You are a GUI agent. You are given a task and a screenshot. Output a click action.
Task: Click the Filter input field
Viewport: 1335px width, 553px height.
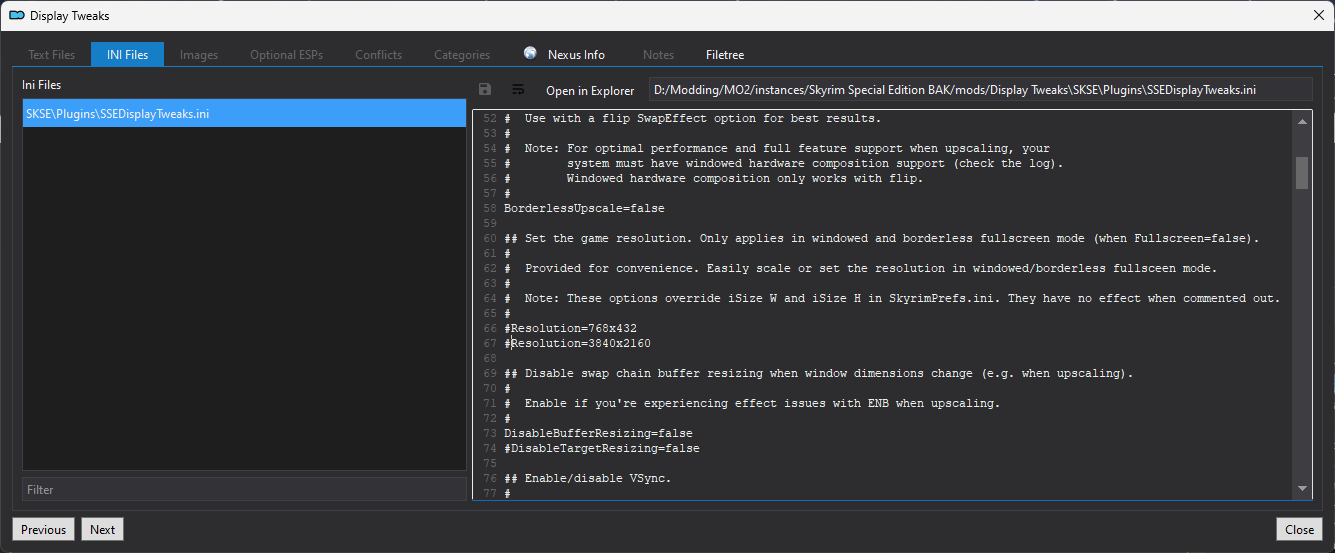click(244, 489)
